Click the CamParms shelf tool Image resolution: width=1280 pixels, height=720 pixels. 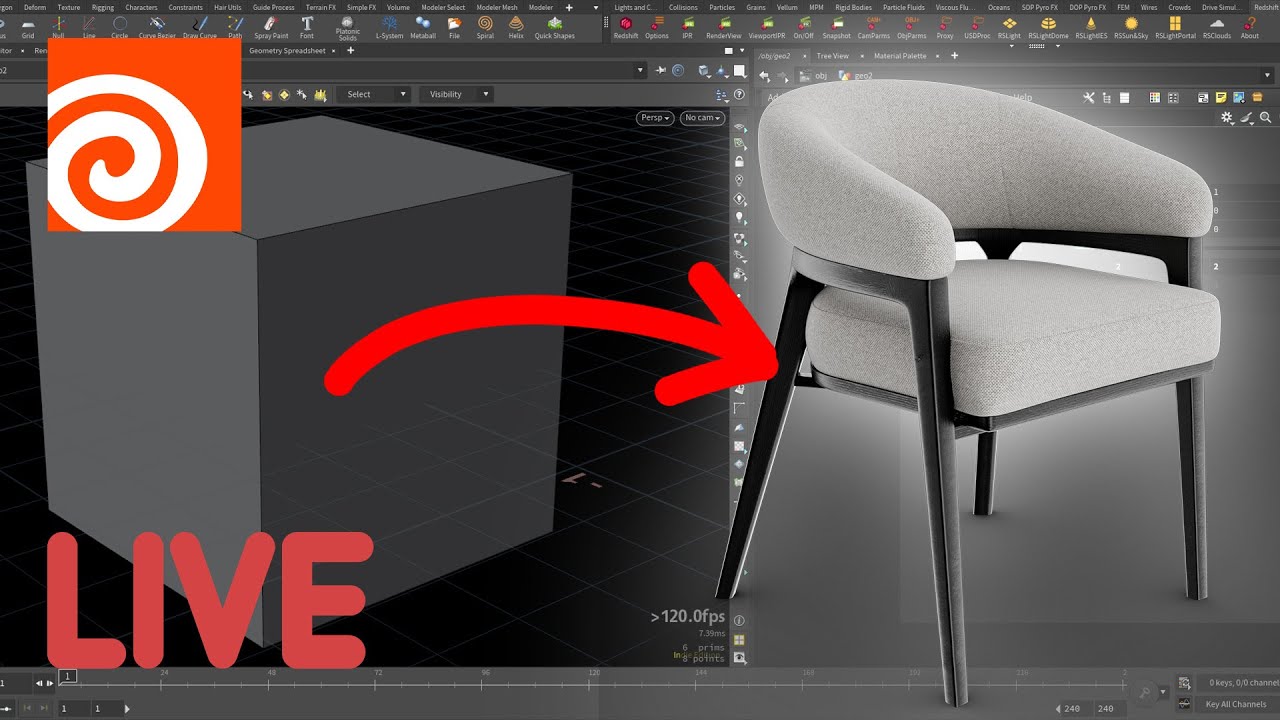tap(874, 27)
